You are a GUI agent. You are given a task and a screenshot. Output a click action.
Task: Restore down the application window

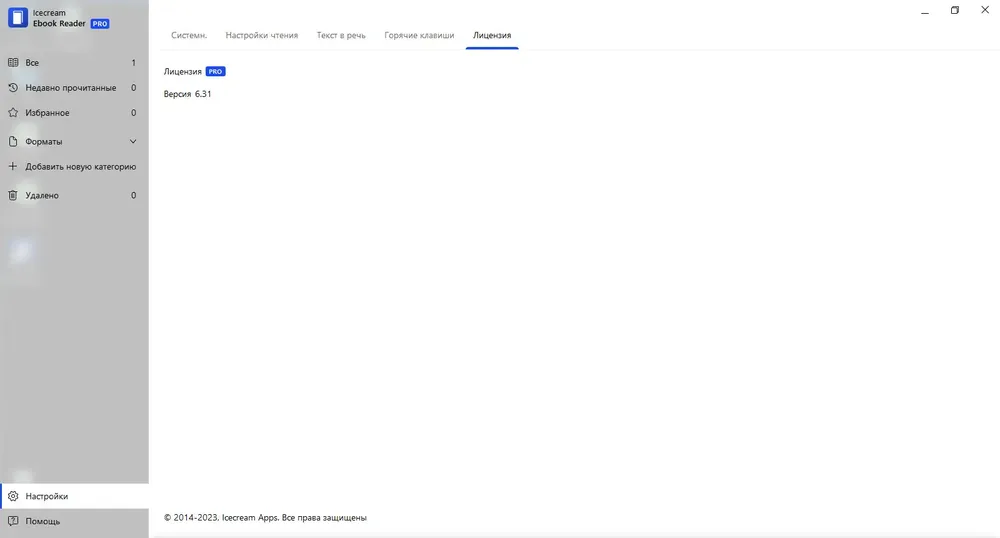click(x=954, y=10)
